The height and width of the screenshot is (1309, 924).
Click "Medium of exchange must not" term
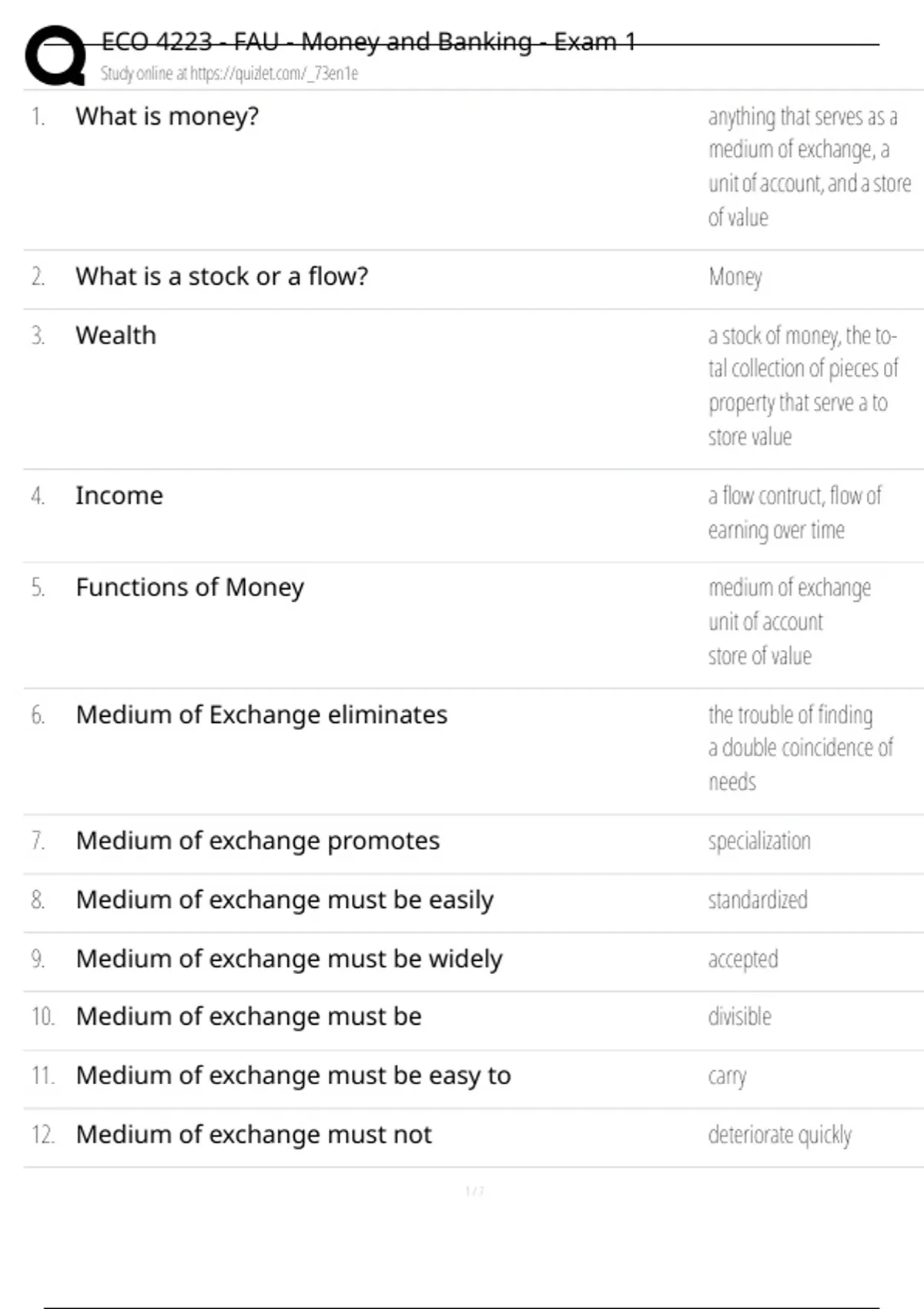pyautogui.click(x=253, y=1135)
